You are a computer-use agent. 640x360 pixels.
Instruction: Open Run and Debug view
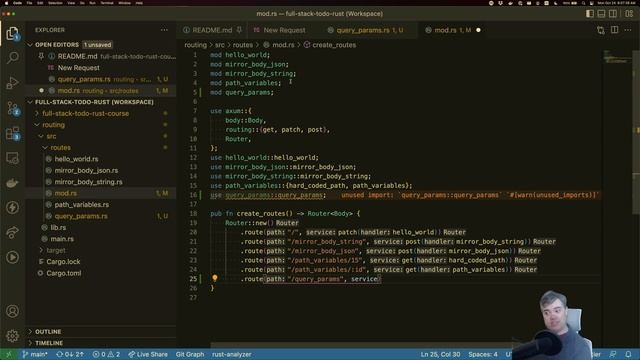tap(12, 83)
